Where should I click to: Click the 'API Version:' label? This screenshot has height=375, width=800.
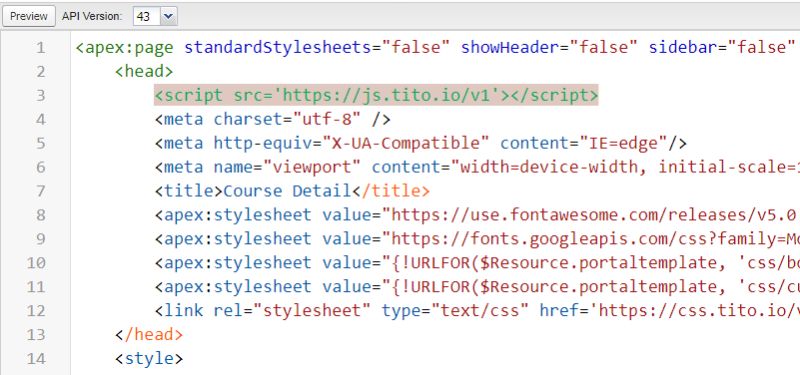point(92,16)
